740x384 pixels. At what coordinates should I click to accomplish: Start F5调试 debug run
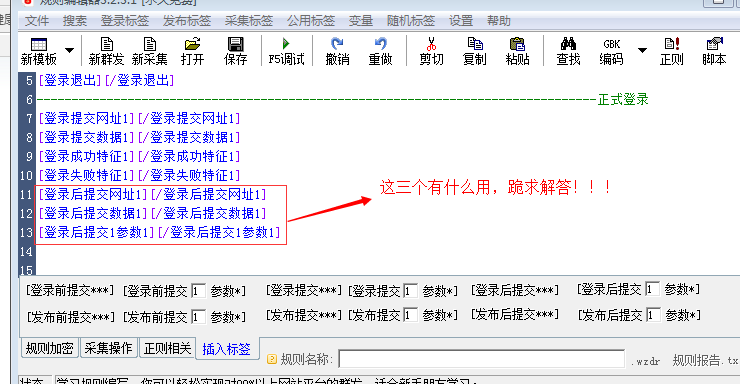coord(286,51)
